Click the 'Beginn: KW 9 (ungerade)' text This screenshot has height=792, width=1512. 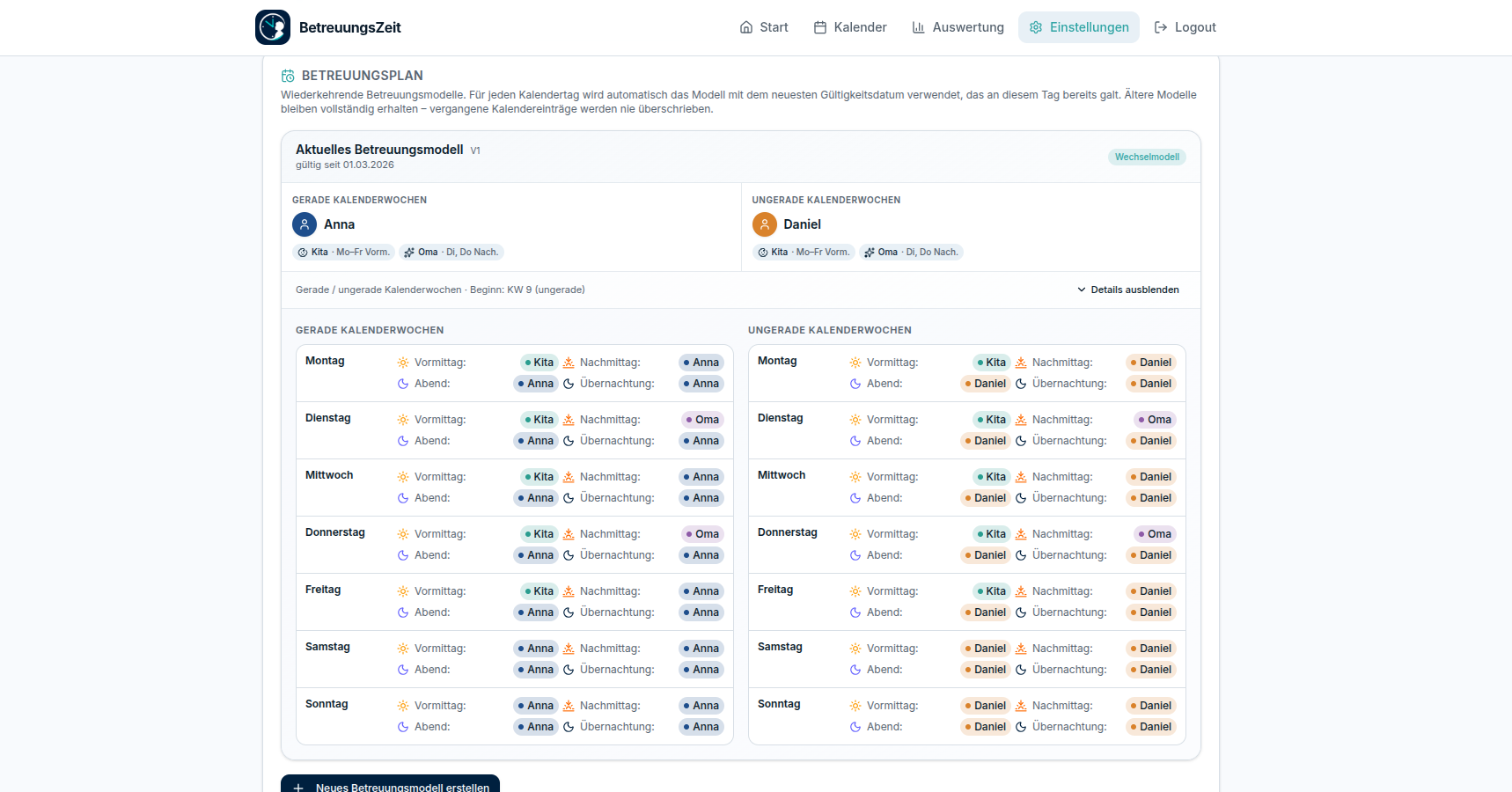pyautogui.click(x=527, y=290)
